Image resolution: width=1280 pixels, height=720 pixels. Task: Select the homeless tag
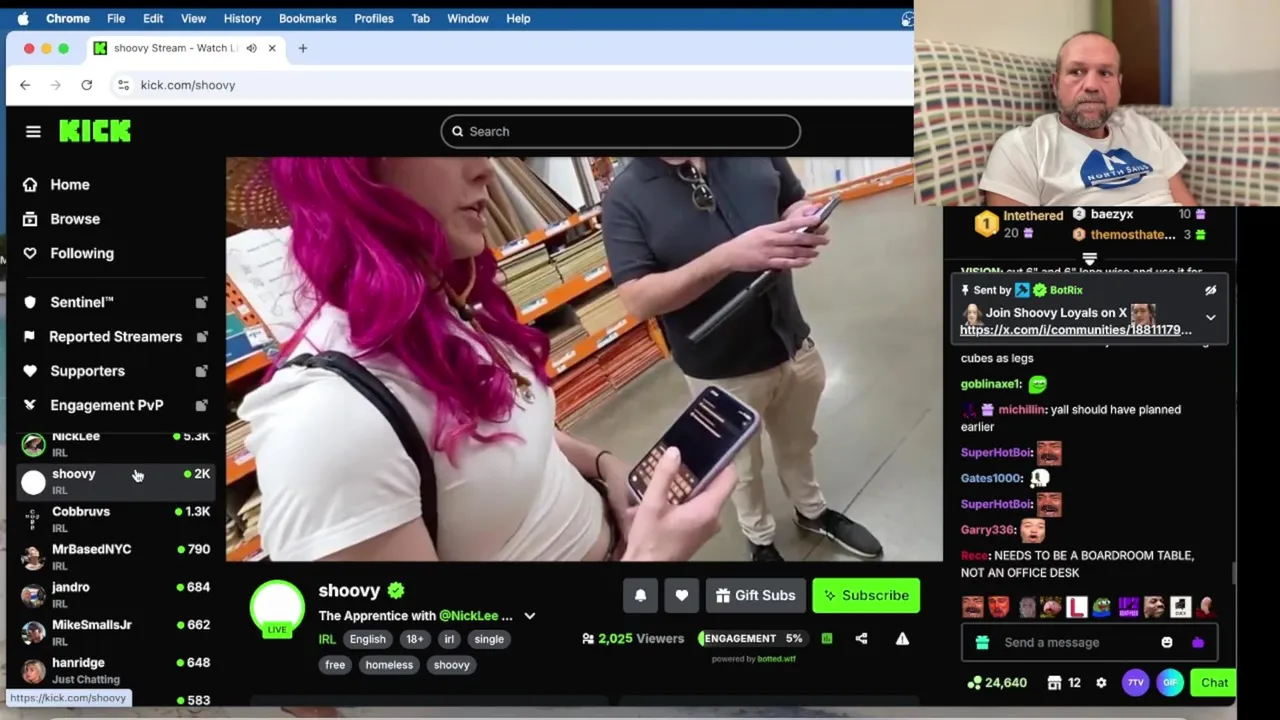(389, 665)
